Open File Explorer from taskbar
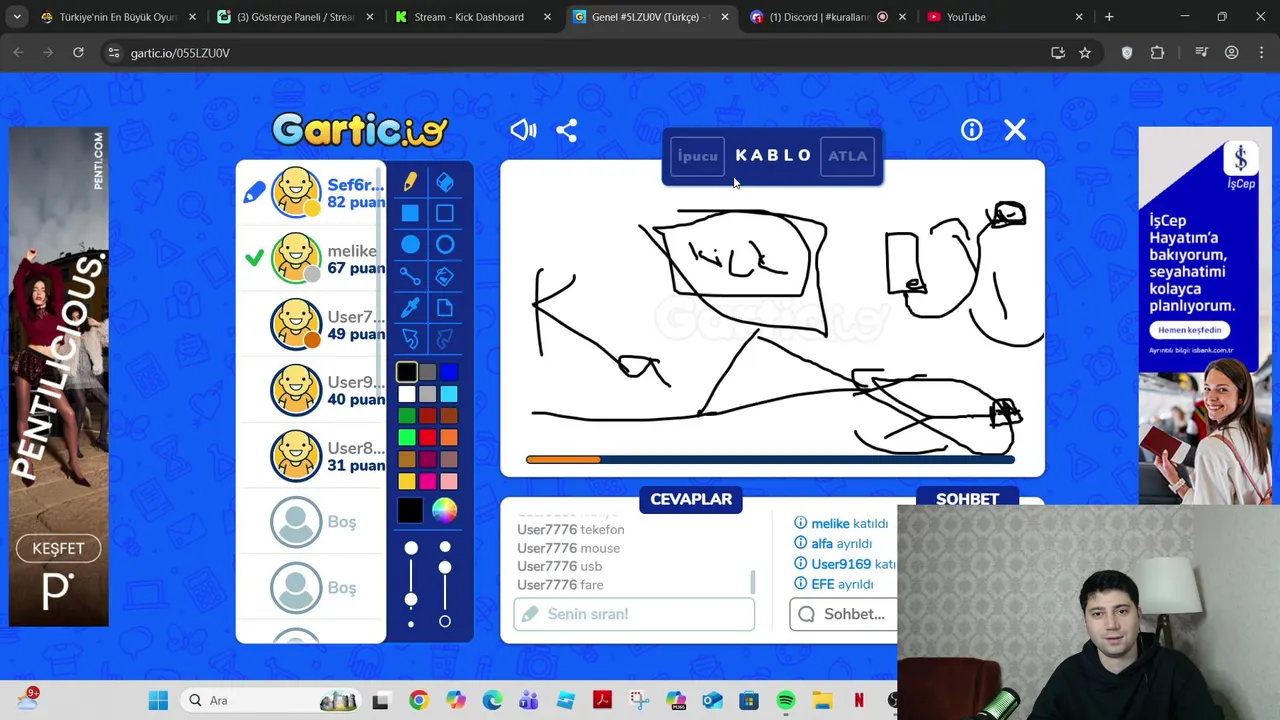This screenshot has width=1280, height=720. [822, 701]
